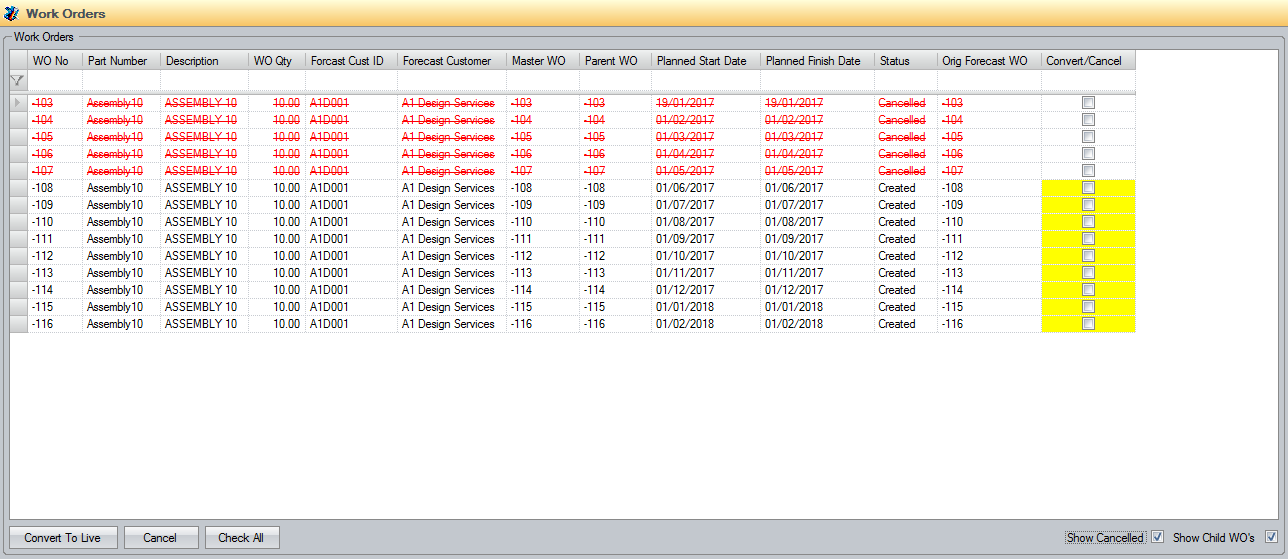Click the Forecast Customer filter cell

pyautogui.click(x=452, y=80)
